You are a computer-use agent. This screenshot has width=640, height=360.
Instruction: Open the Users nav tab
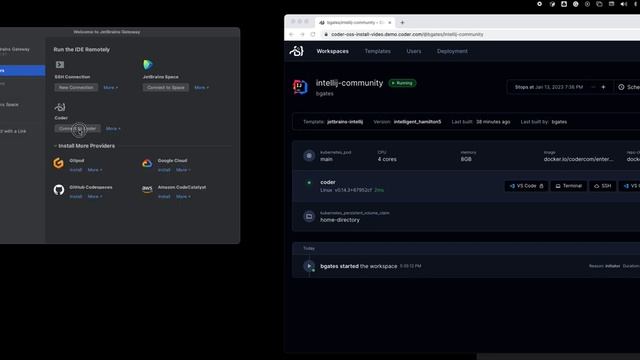point(413,51)
